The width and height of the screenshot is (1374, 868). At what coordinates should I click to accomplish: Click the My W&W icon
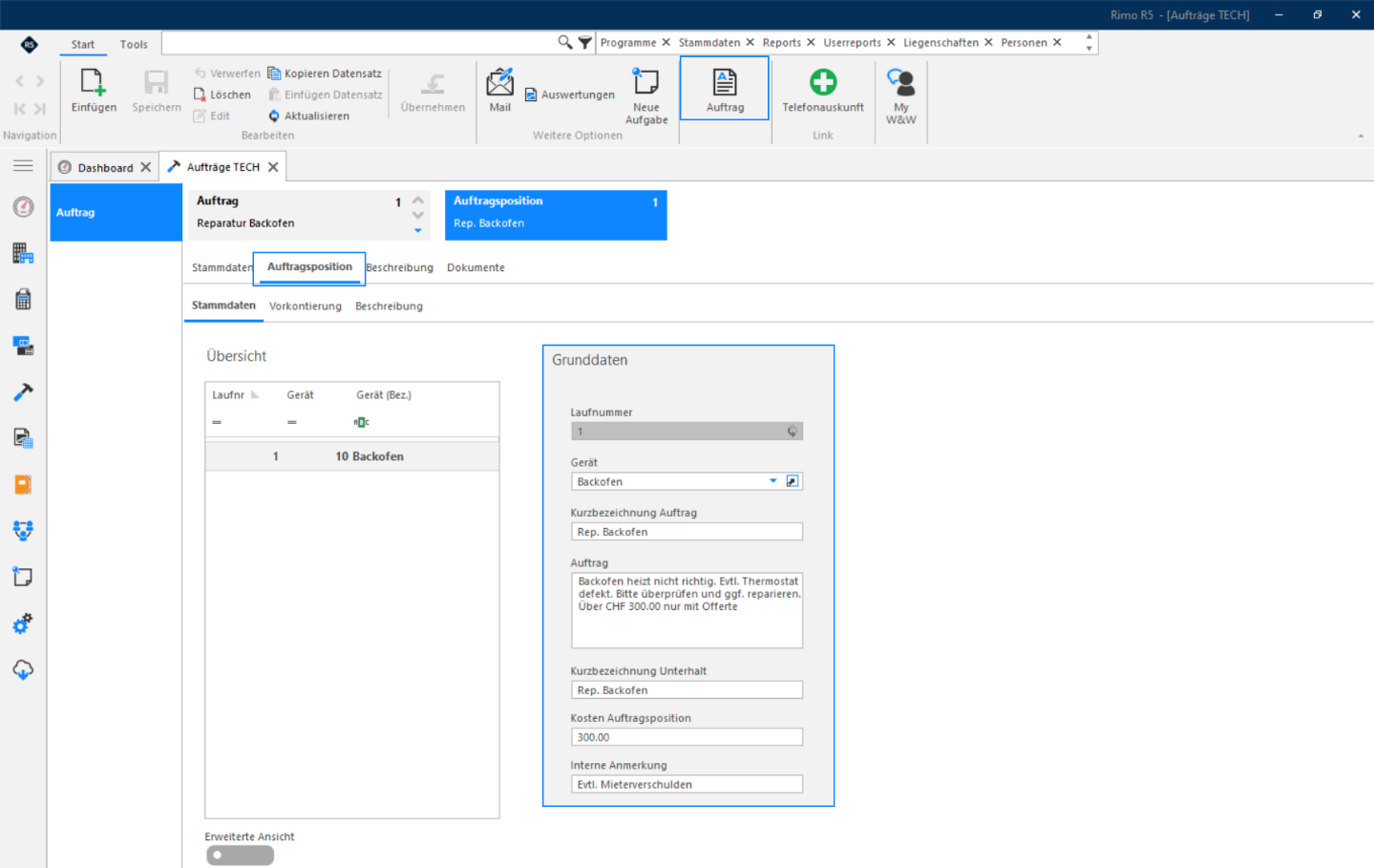900,83
